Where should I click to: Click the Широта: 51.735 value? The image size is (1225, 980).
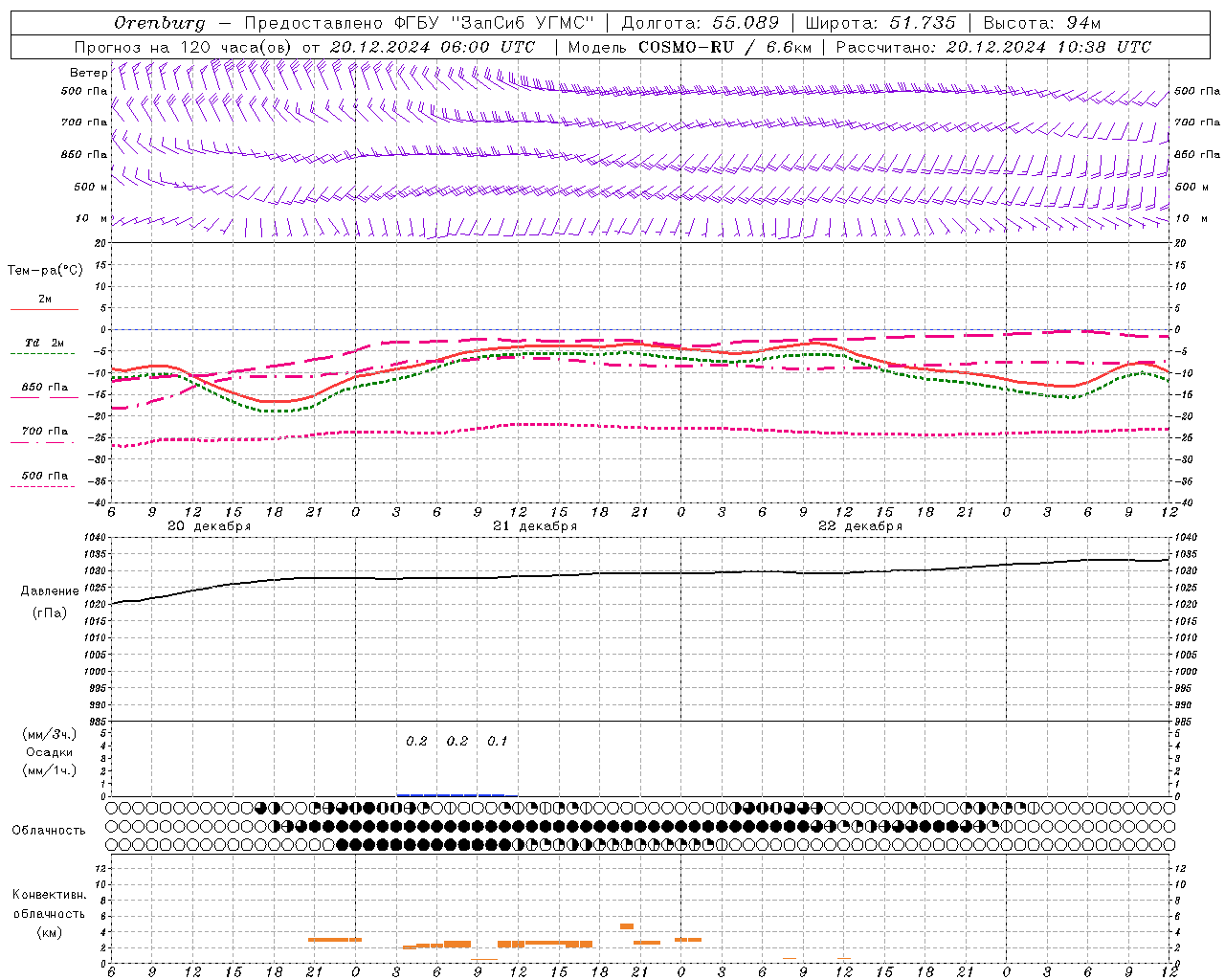(x=880, y=23)
